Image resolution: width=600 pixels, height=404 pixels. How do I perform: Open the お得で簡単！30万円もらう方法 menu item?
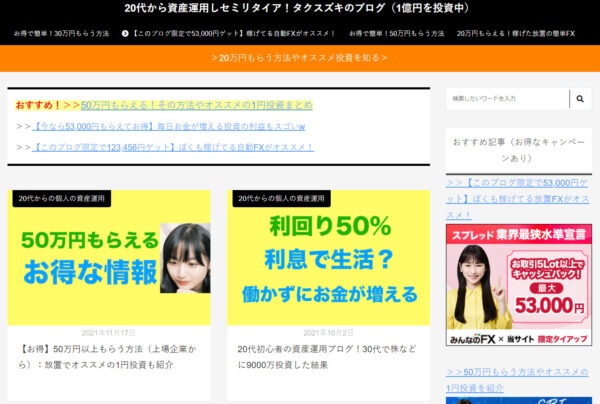point(61,34)
